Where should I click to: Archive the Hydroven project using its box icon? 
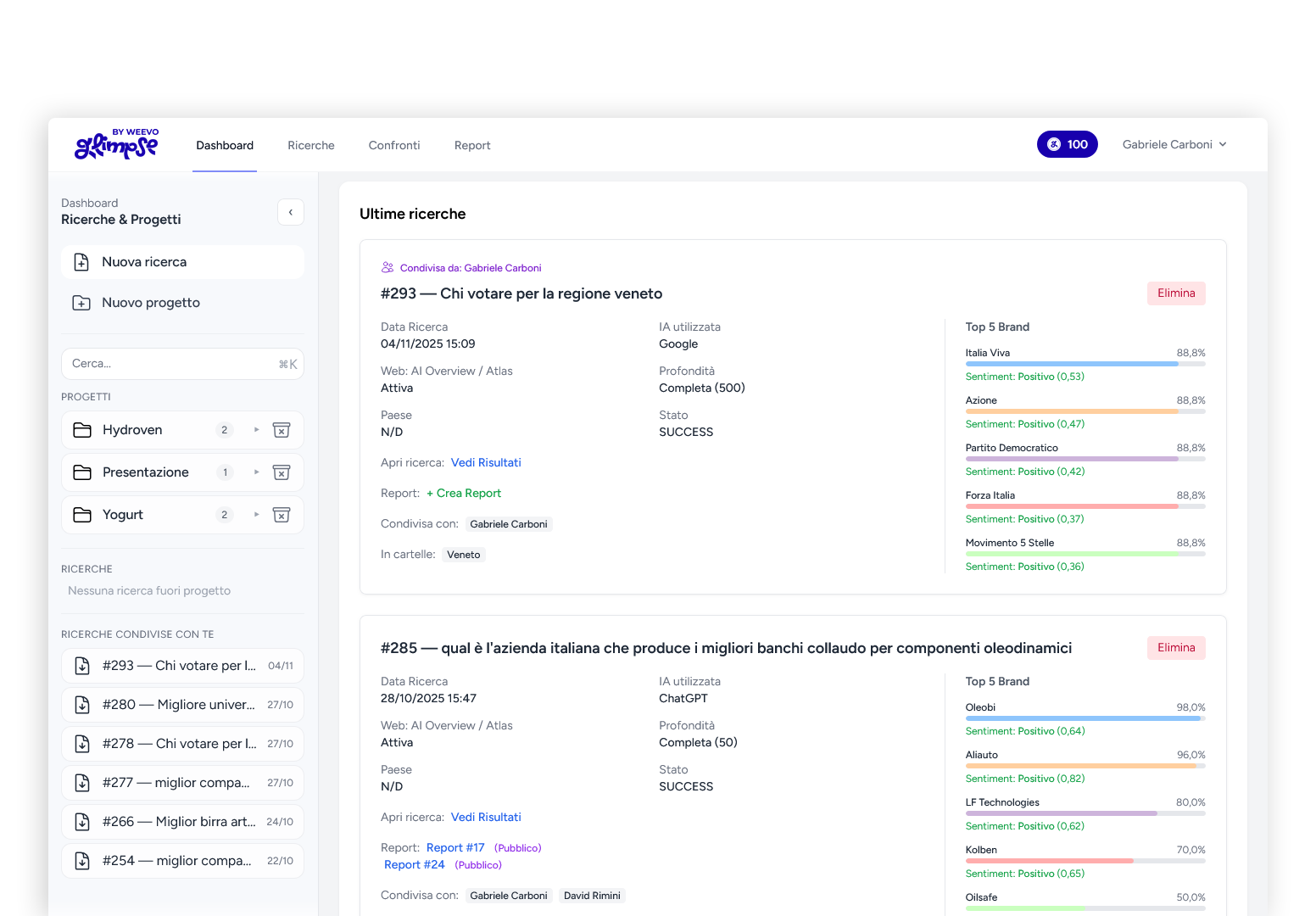(x=282, y=430)
